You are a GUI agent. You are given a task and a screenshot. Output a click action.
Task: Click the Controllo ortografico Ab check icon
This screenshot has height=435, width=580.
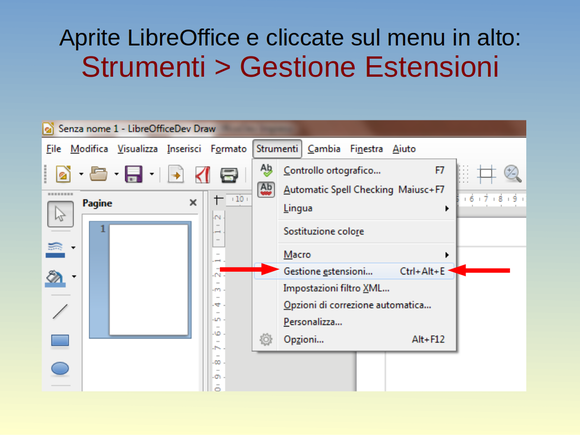point(266,170)
